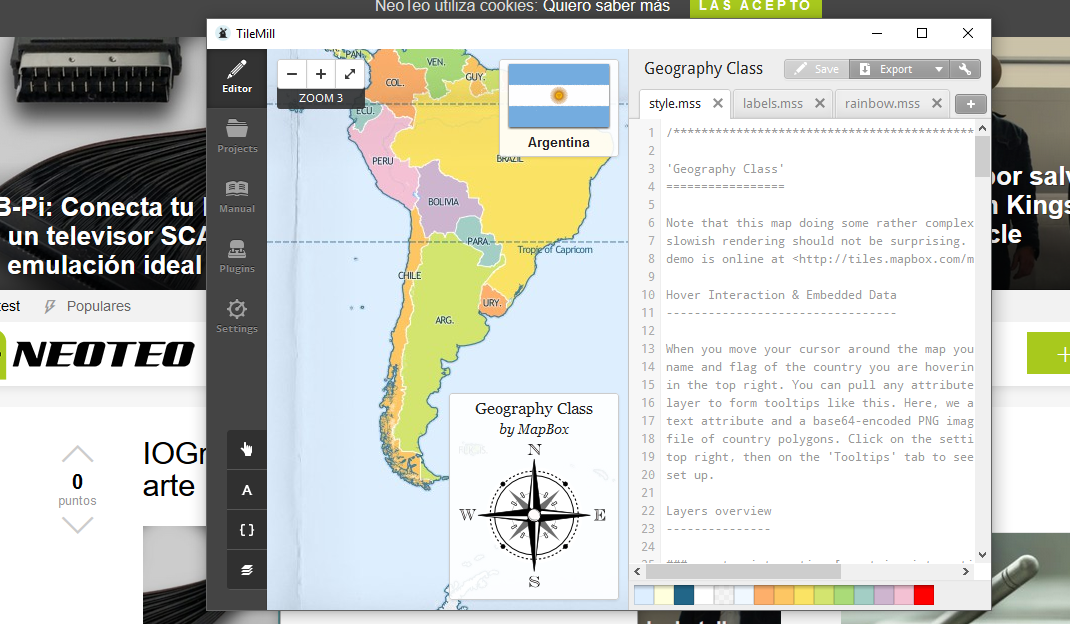Click the Geography Class project title
The width and height of the screenshot is (1070, 624).
pyautogui.click(x=704, y=68)
